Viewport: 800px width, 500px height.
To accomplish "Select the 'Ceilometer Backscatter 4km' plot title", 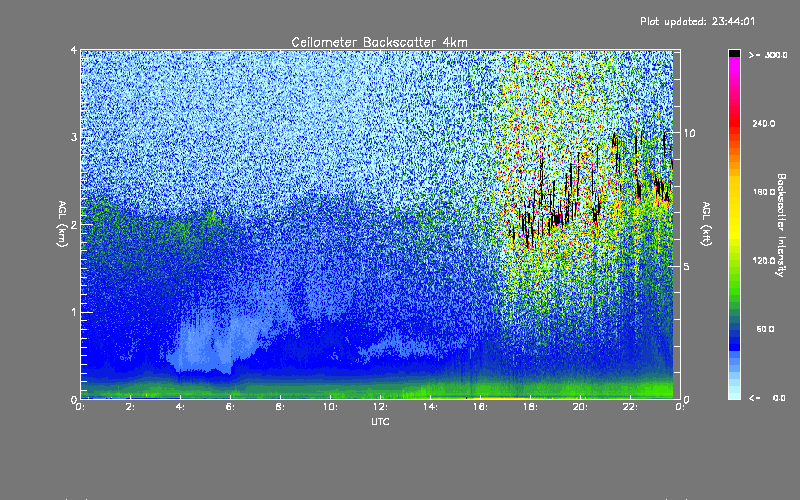I will click(379, 42).
